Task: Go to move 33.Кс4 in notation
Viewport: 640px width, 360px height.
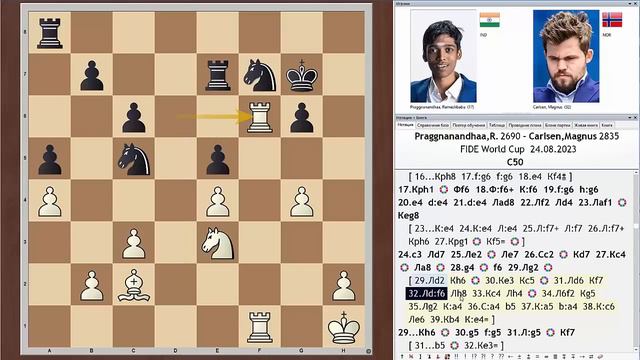Action: tap(487, 293)
